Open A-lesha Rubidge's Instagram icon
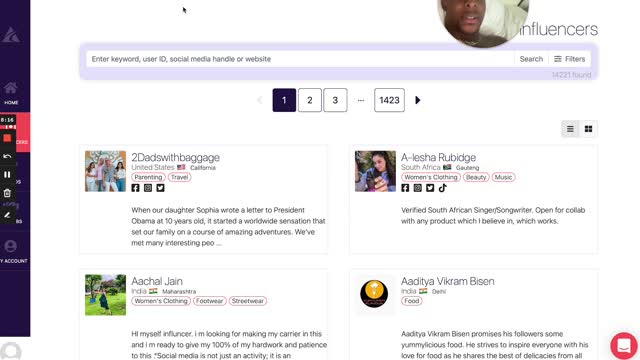The image size is (640, 360). pos(418,188)
